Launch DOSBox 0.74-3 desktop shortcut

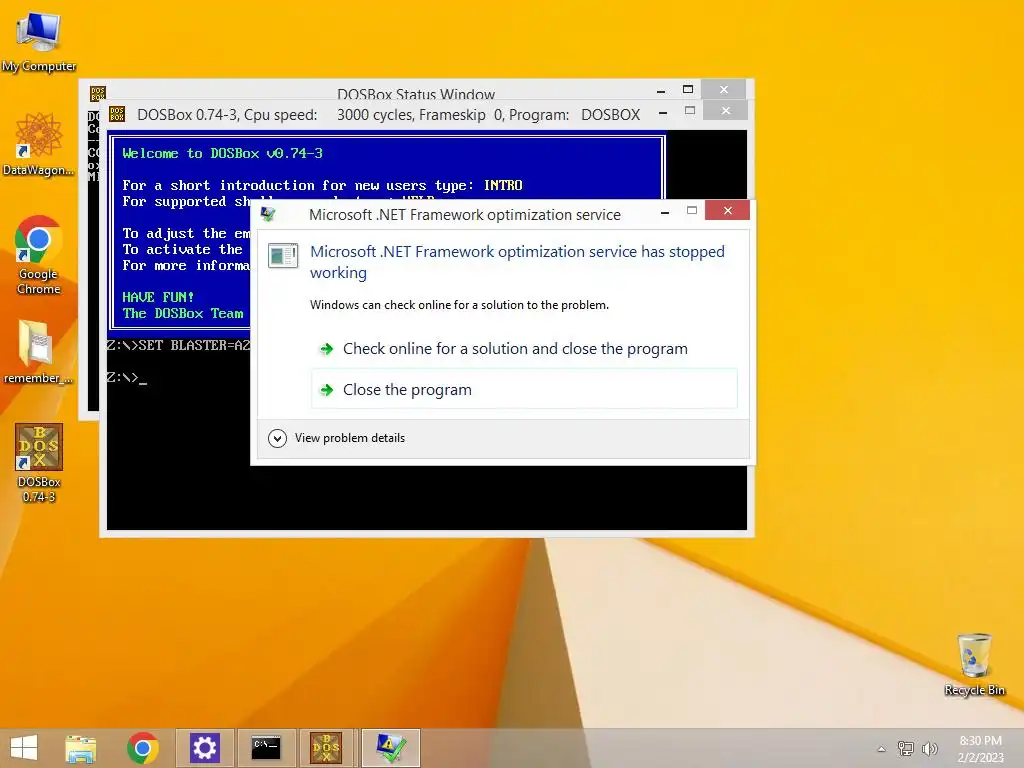39,462
